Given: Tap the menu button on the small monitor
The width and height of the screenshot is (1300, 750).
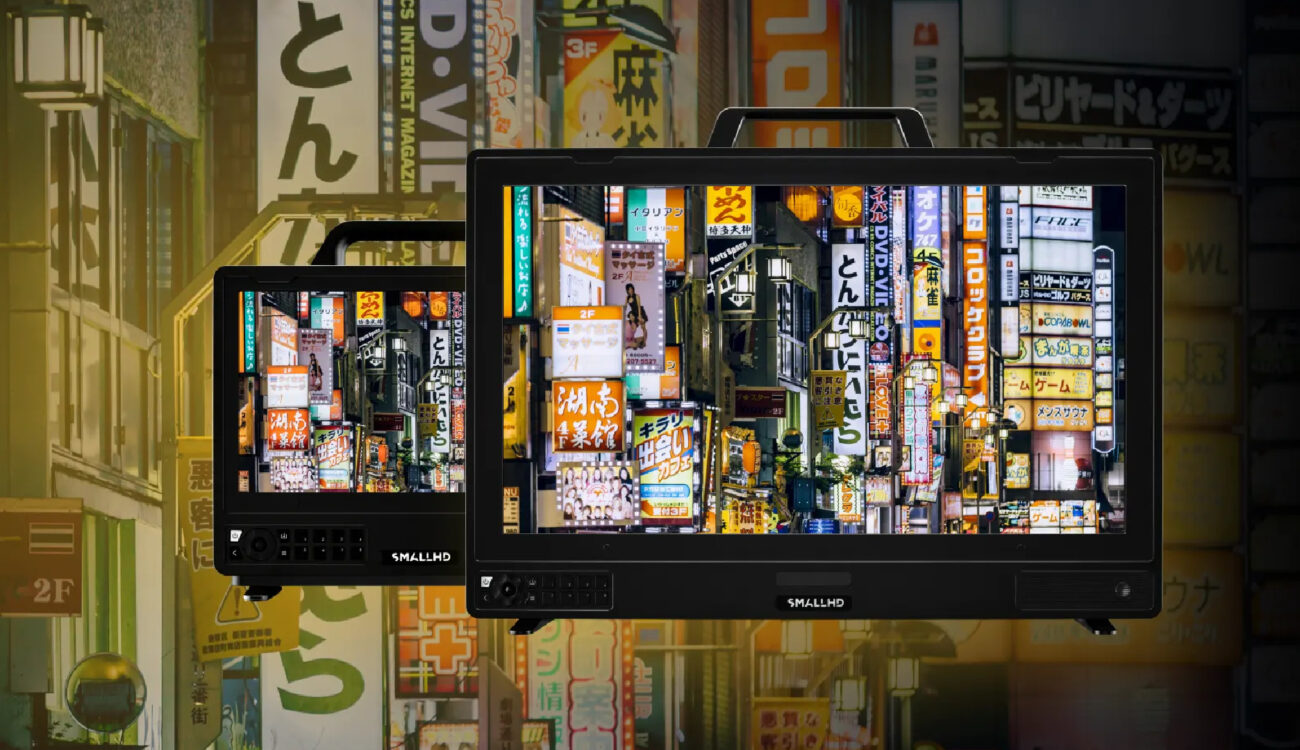Looking at the screenshot, I should click(284, 553).
